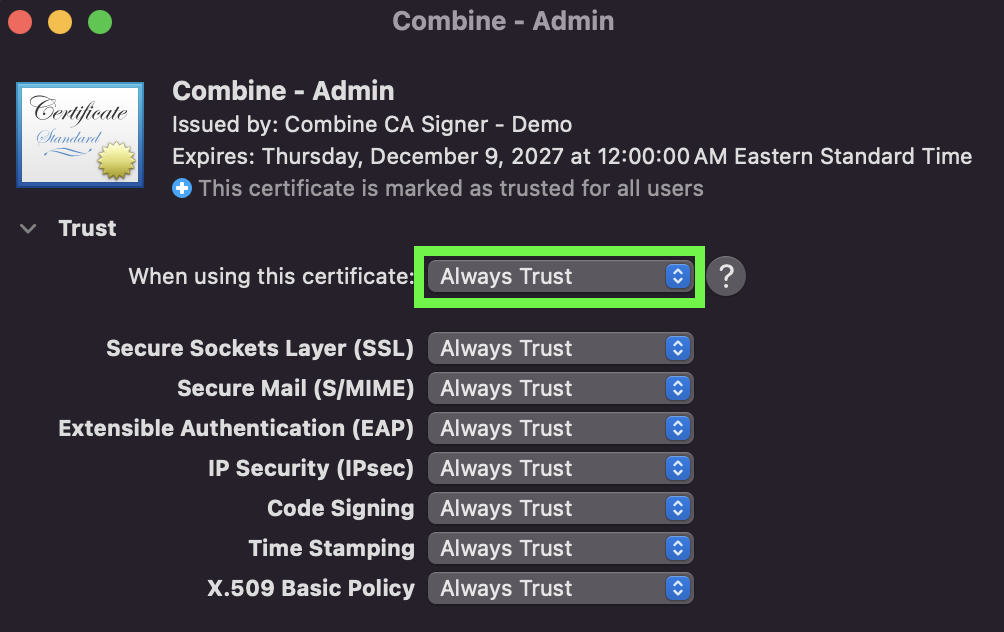The width and height of the screenshot is (1004, 632).
Task: Click the certificate standard icon image
Action: pos(80,135)
